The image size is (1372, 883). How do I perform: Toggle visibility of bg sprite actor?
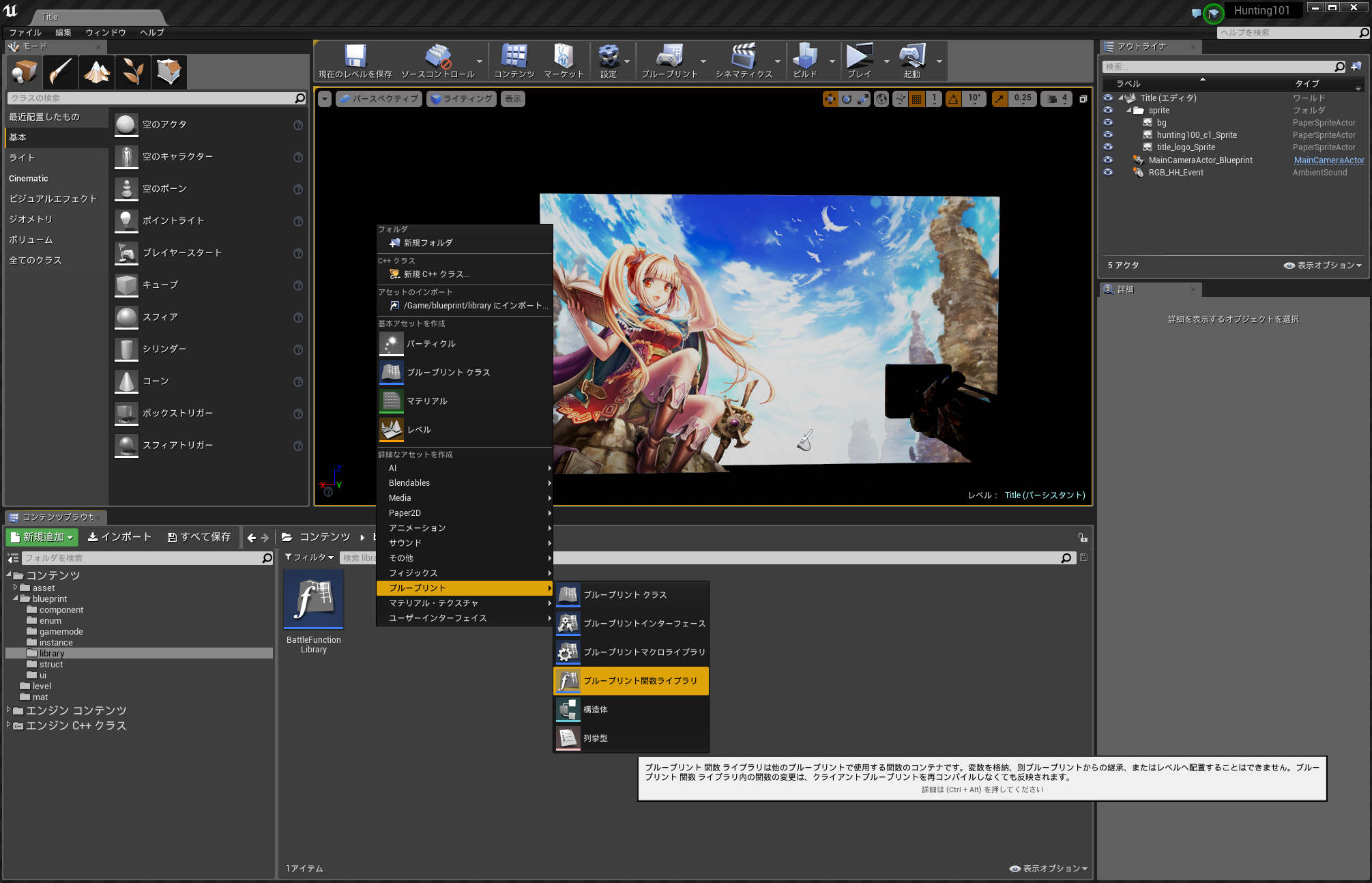pyautogui.click(x=1108, y=123)
